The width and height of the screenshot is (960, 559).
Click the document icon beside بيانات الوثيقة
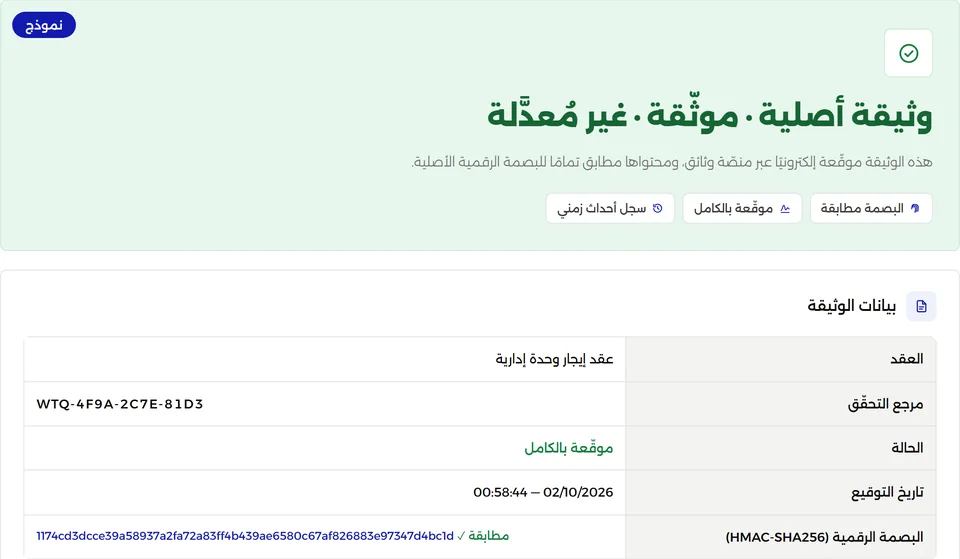pyautogui.click(x=921, y=306)
